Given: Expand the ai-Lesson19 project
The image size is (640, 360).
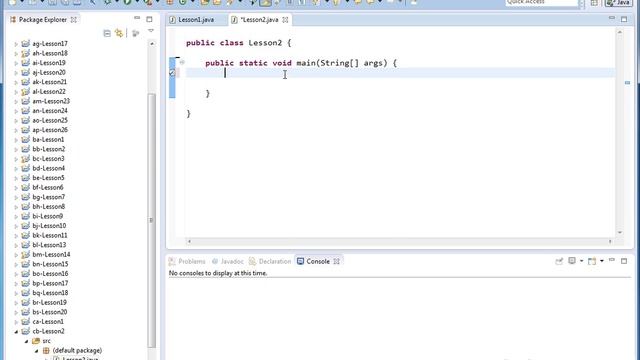Looking at the screenshot, I should click(x=16, y=63).
